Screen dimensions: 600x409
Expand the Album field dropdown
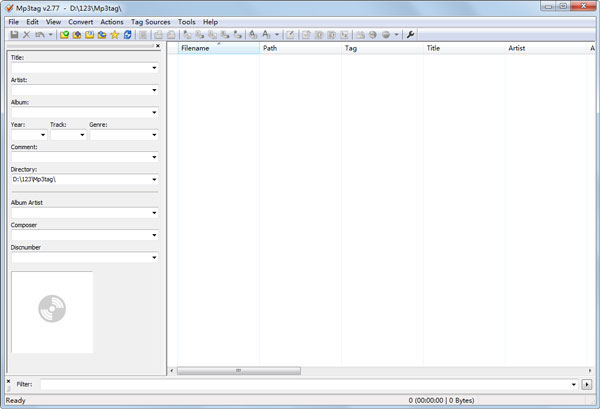point(154,112)
